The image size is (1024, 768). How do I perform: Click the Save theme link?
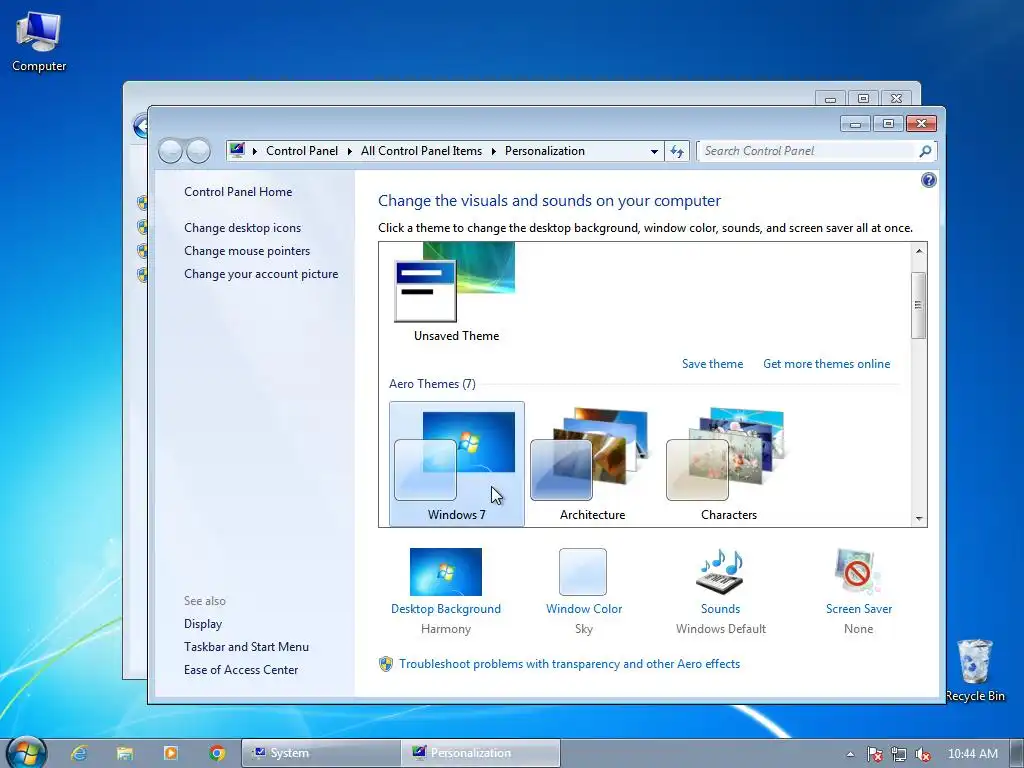coord(712,364)
